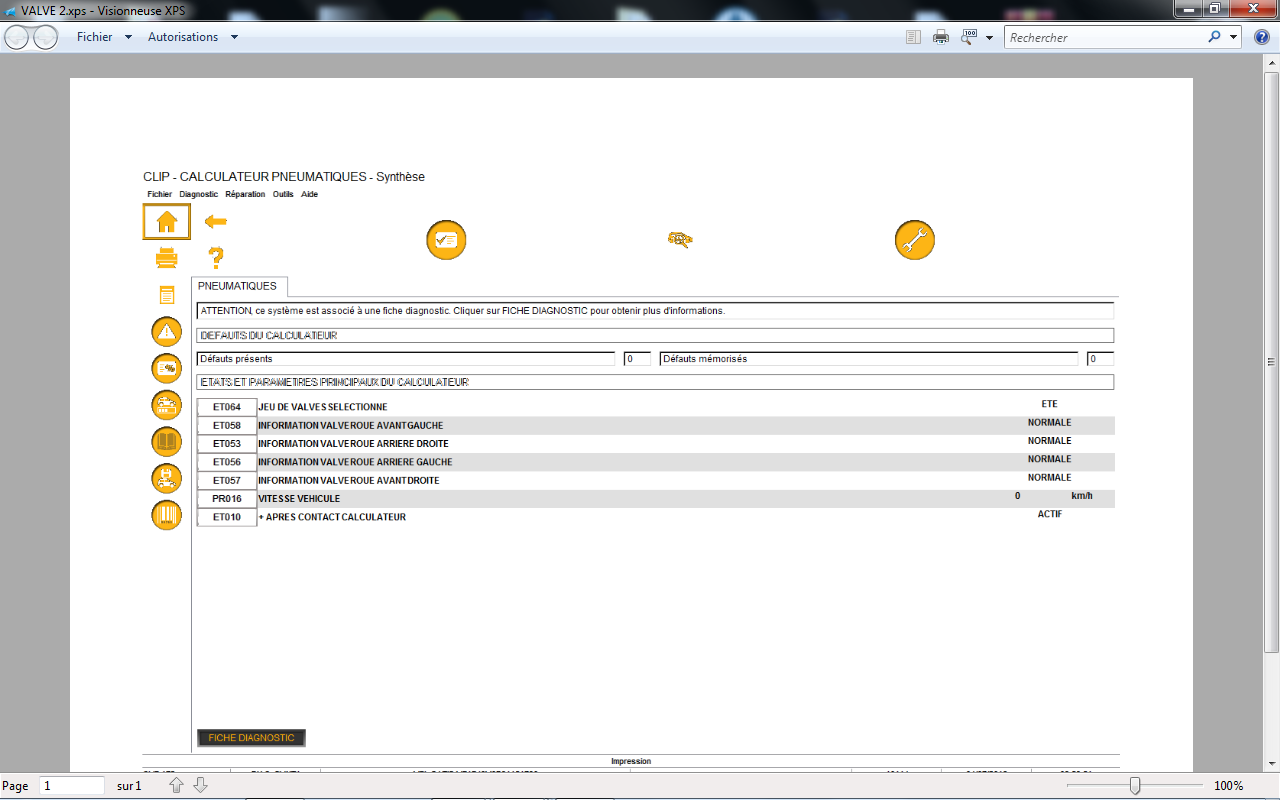The height and width of the screenshot is (800, 1280).
Task: Expand the search options dropdown arrow
Action: tap(1233, 37)
